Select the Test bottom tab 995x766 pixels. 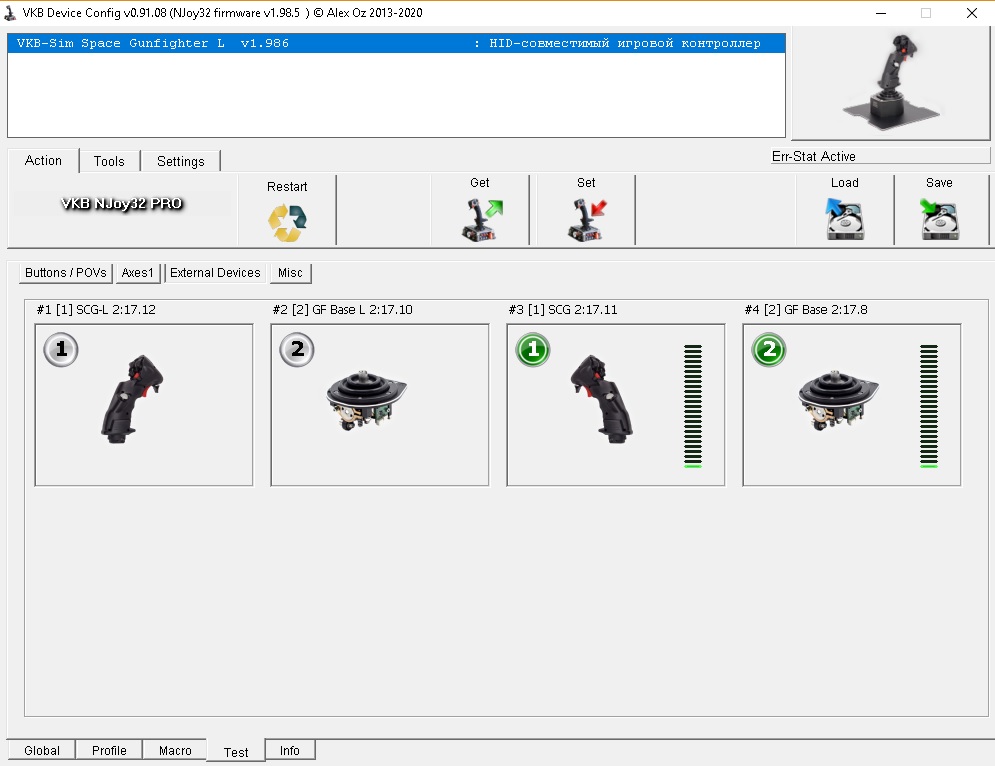pos(236,751)
